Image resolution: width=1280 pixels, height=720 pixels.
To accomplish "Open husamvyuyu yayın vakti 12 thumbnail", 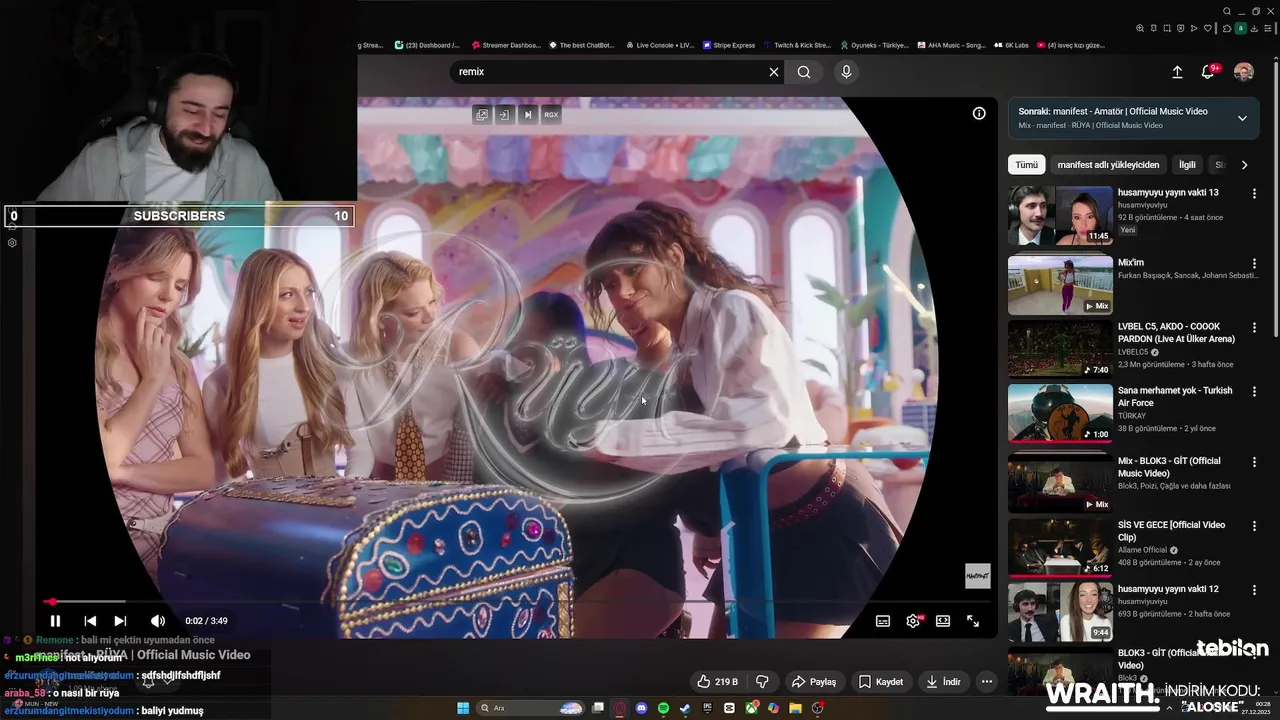I will coord(1060,612).
